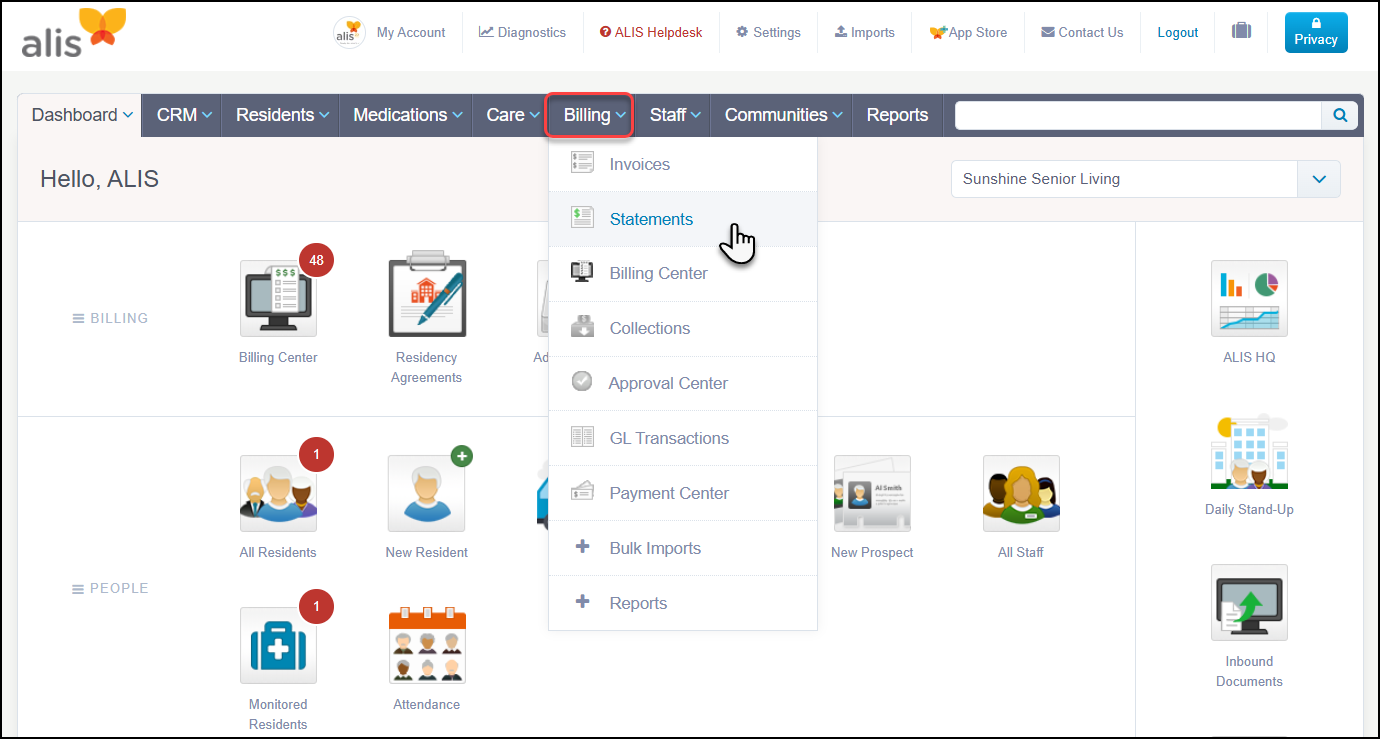Click the Statements menu icon
Image resolution: width=1380 pixels, height=739 pixels.
coord(582,217)
